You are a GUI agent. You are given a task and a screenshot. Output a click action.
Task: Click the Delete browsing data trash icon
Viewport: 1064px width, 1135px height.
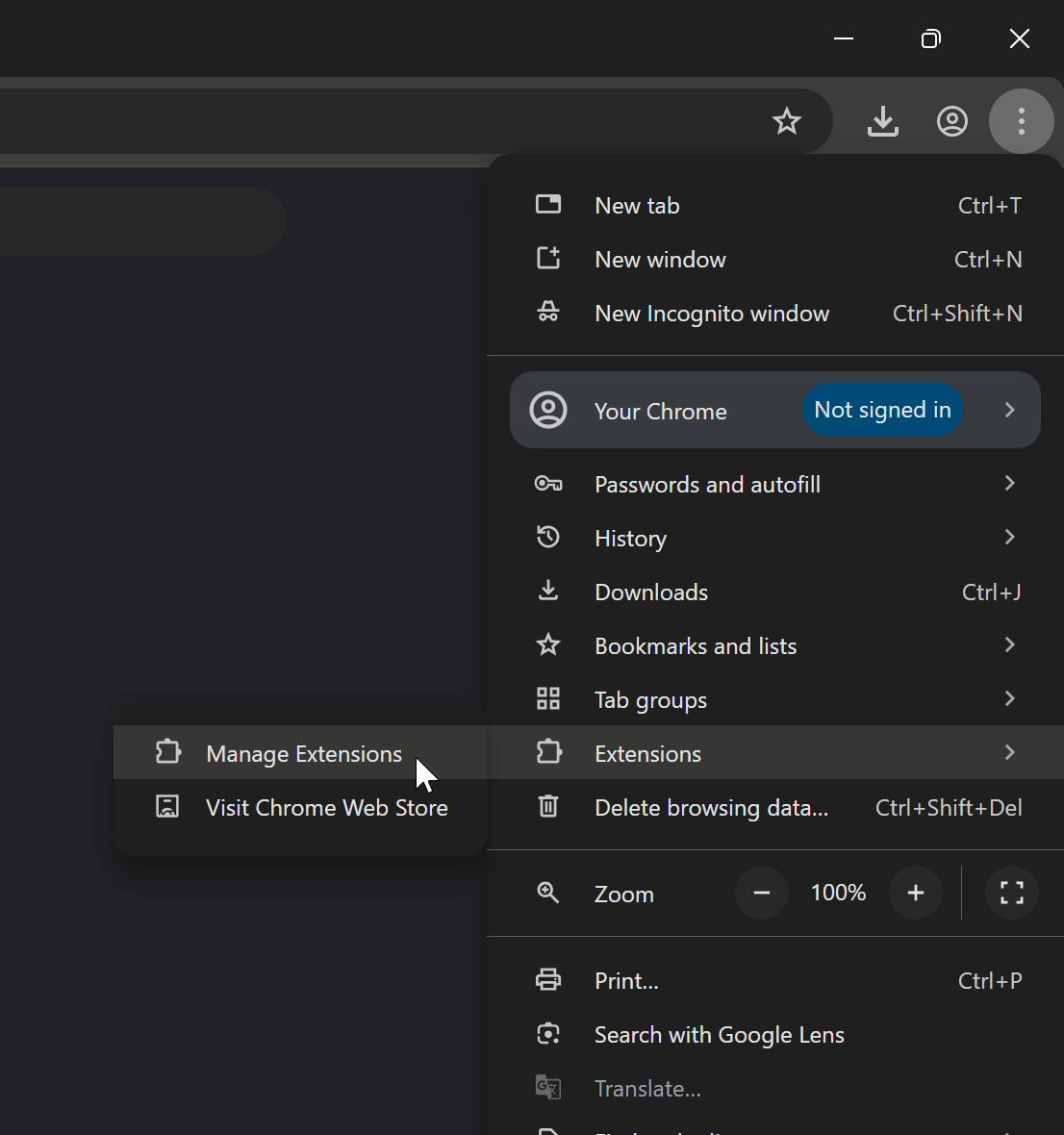[548, 806]
